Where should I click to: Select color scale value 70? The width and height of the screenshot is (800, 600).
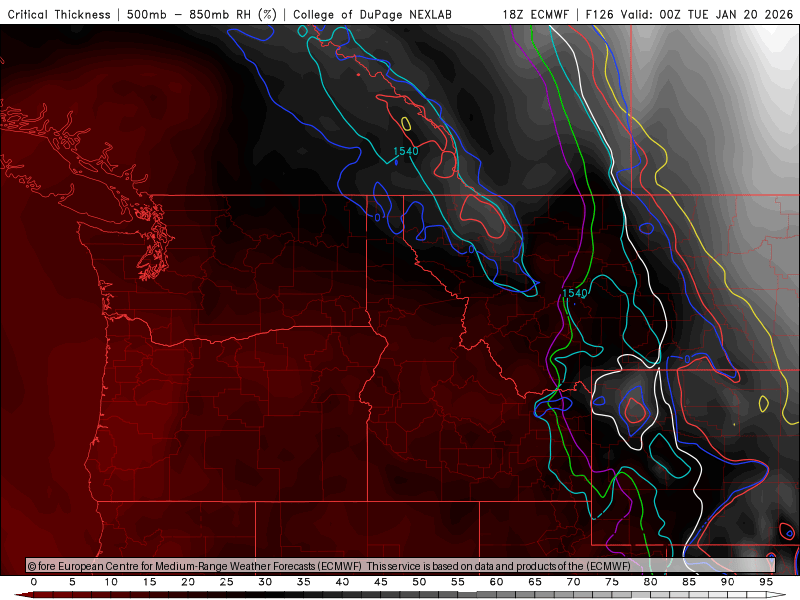(573, 582)
